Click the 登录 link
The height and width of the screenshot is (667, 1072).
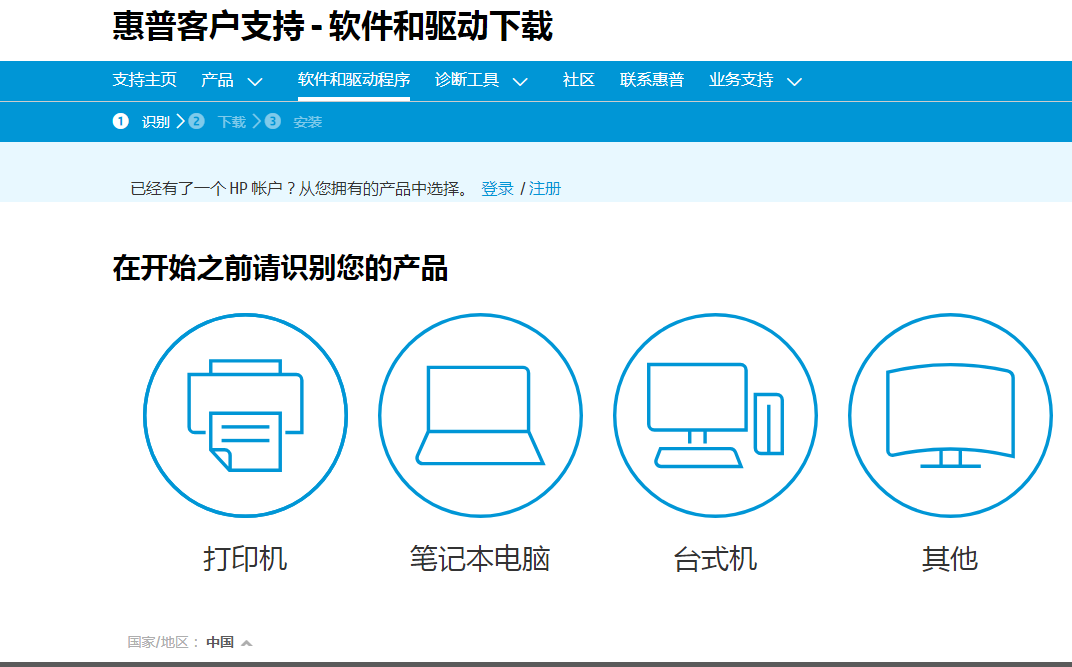click(498, 188)
